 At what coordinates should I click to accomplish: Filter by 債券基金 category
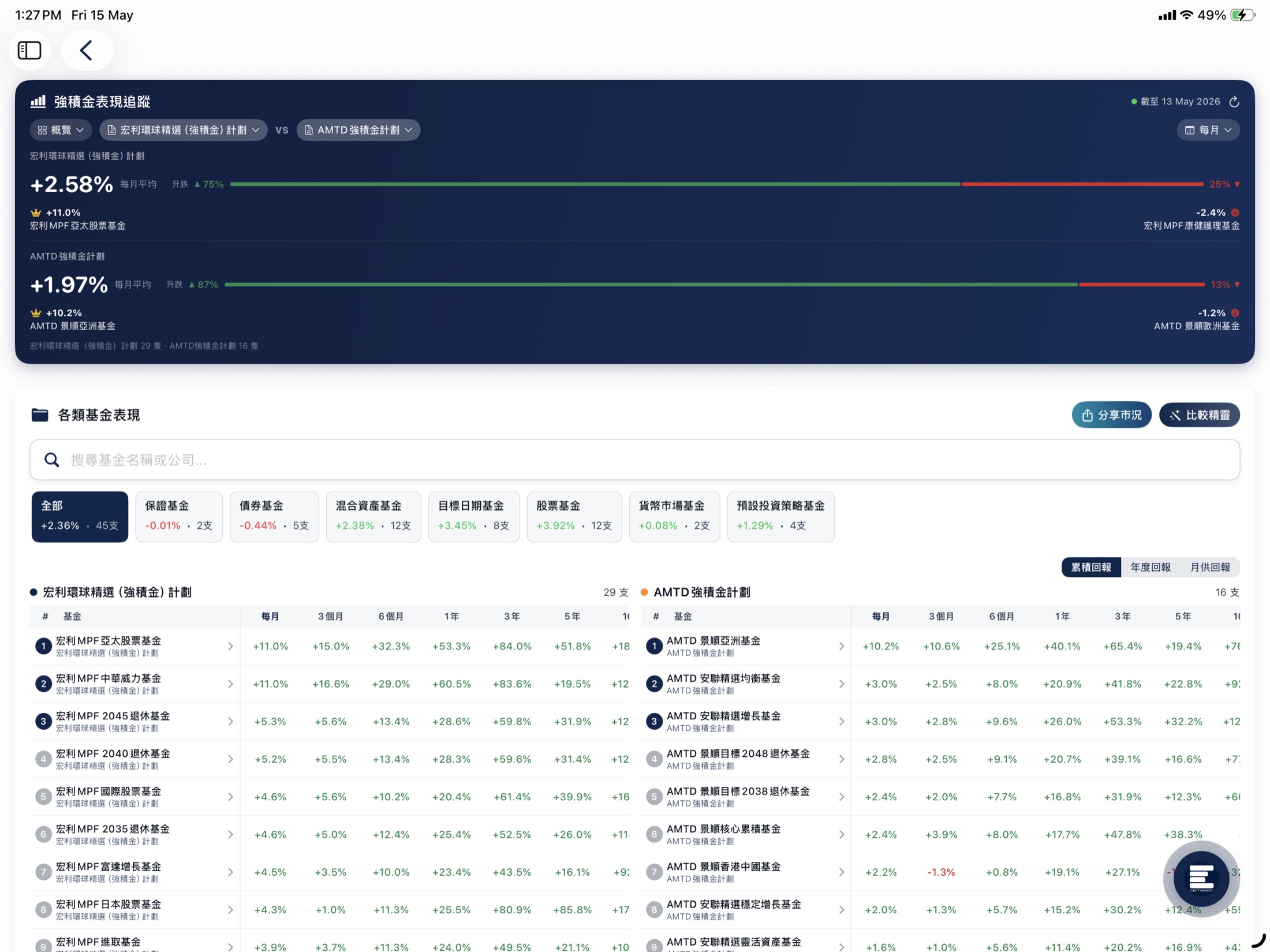pos(274,516)
